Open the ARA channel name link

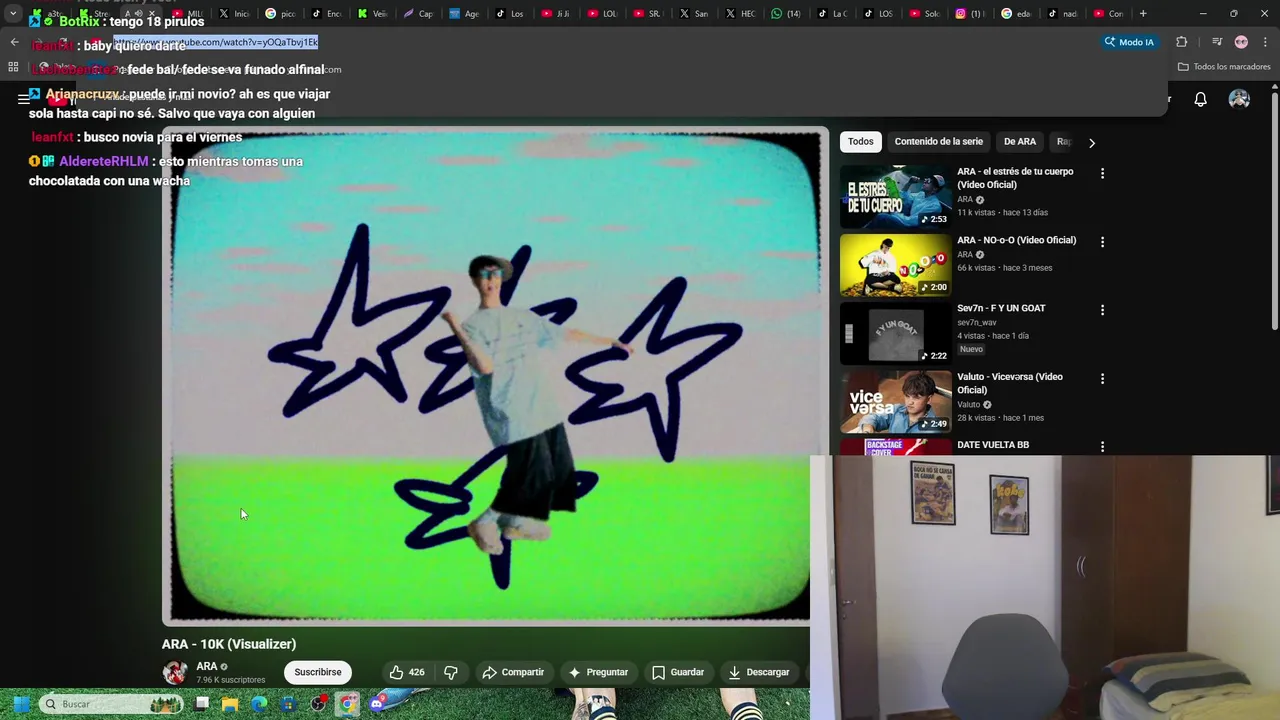(207, 666)
